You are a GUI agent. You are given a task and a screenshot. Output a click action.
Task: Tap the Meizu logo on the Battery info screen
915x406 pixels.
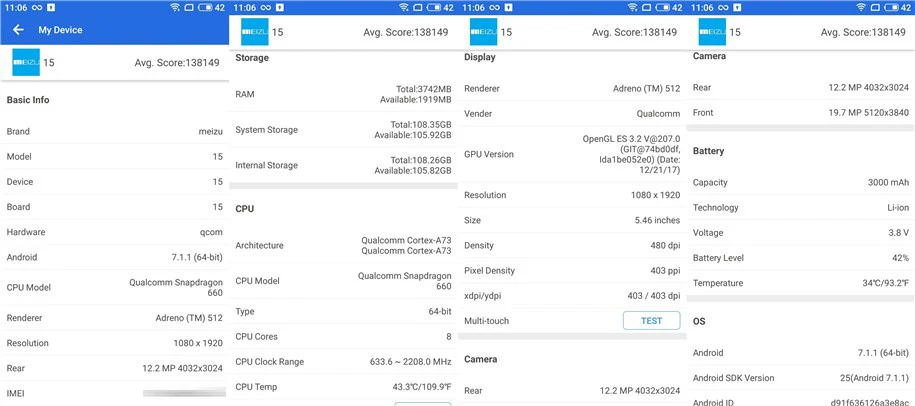pyautogui.click(x=713, y=32)
